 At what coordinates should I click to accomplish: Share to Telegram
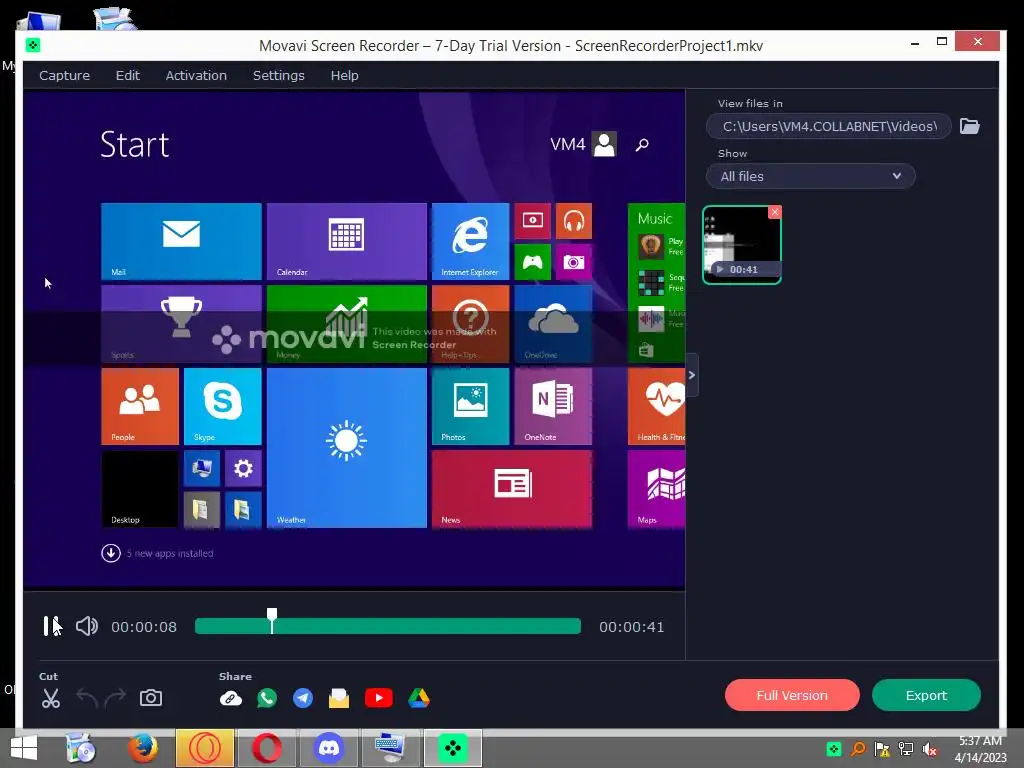303,698
